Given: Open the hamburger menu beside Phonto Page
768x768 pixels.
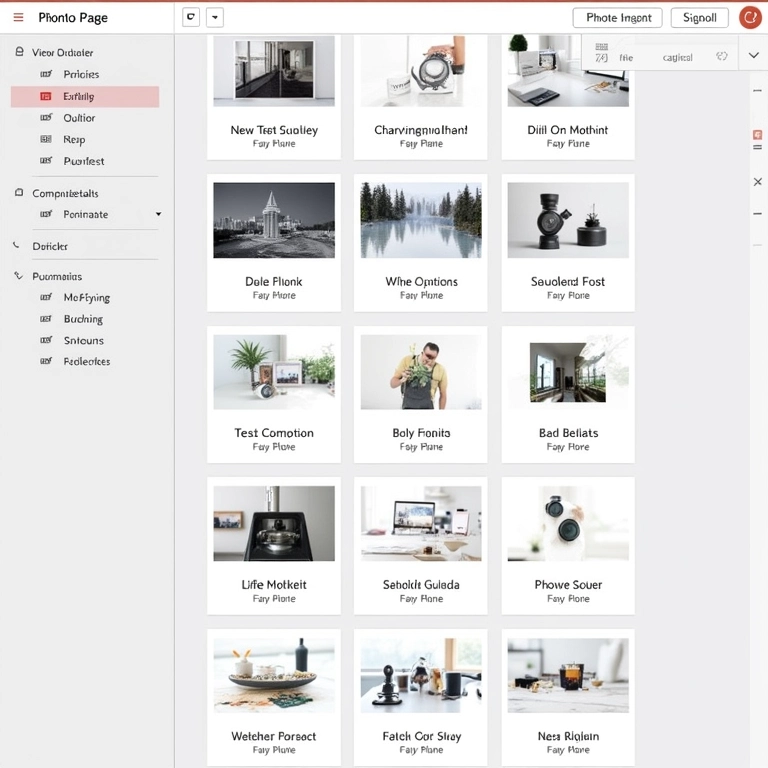Looking at the screenshot, I should point(18,18).
